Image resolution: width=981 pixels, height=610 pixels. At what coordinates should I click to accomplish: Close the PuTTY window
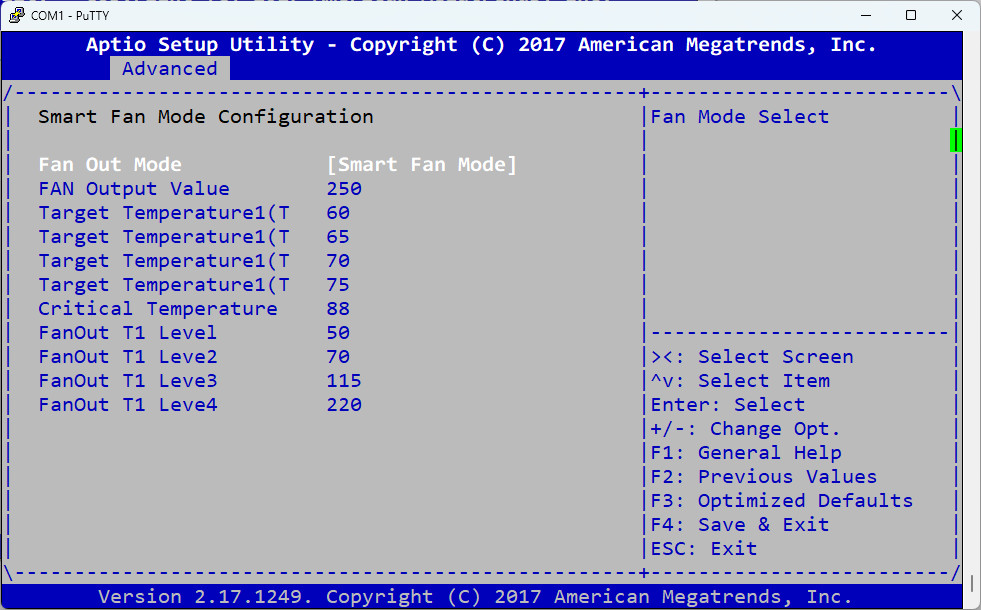[957, 15]
